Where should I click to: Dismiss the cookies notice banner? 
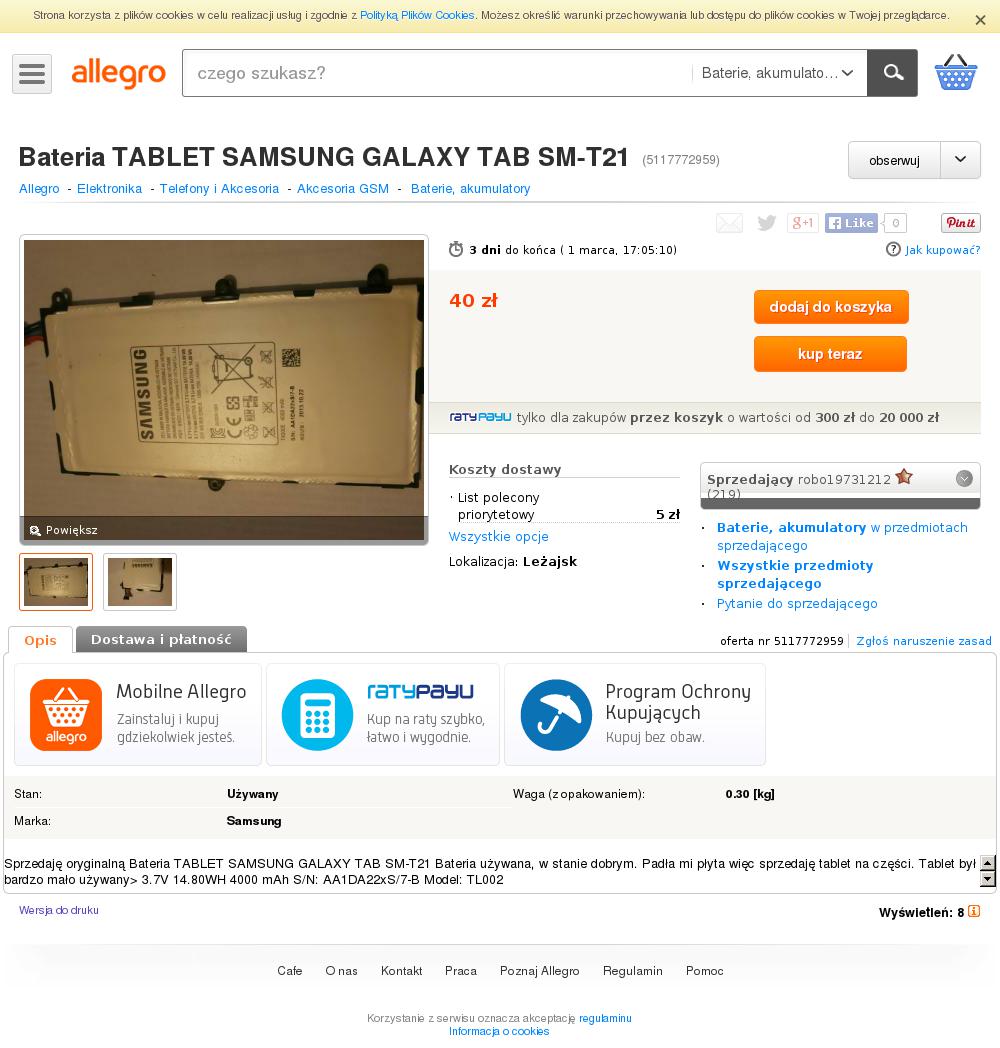(981, 20)
